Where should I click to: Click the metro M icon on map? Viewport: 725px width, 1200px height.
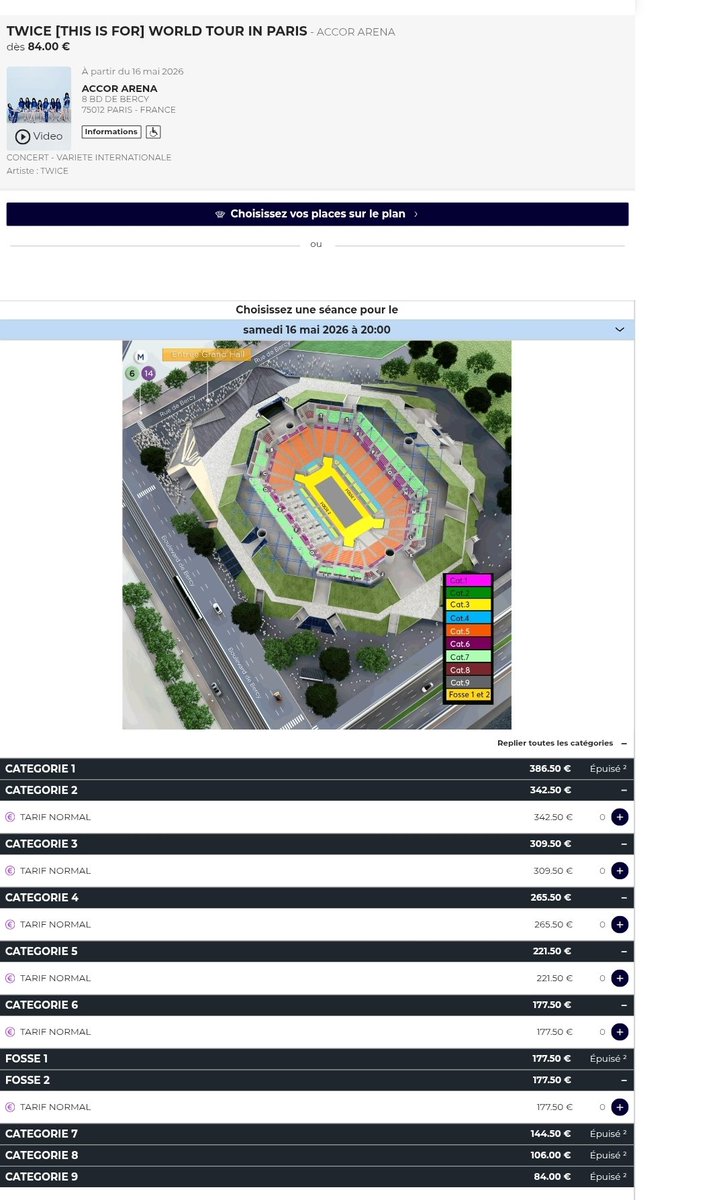(140, 357)
